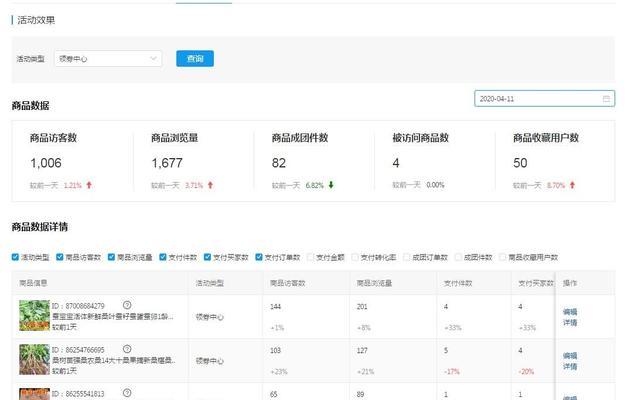Screen dimensions: 638x400
Task: Click page view count 201 in first row
Action: [x=362, y=306]
